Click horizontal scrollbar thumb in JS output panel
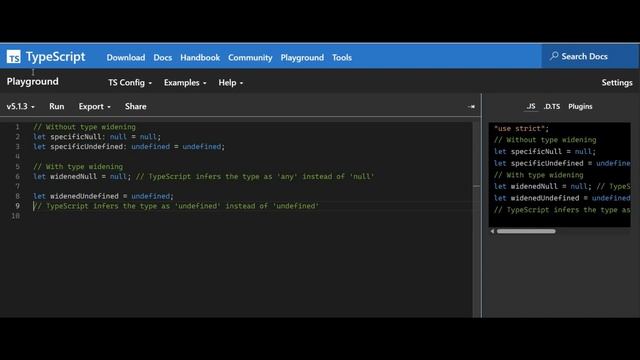Image resolution: width=640 pixels, height=360 pixels. (x=526, y=231)
